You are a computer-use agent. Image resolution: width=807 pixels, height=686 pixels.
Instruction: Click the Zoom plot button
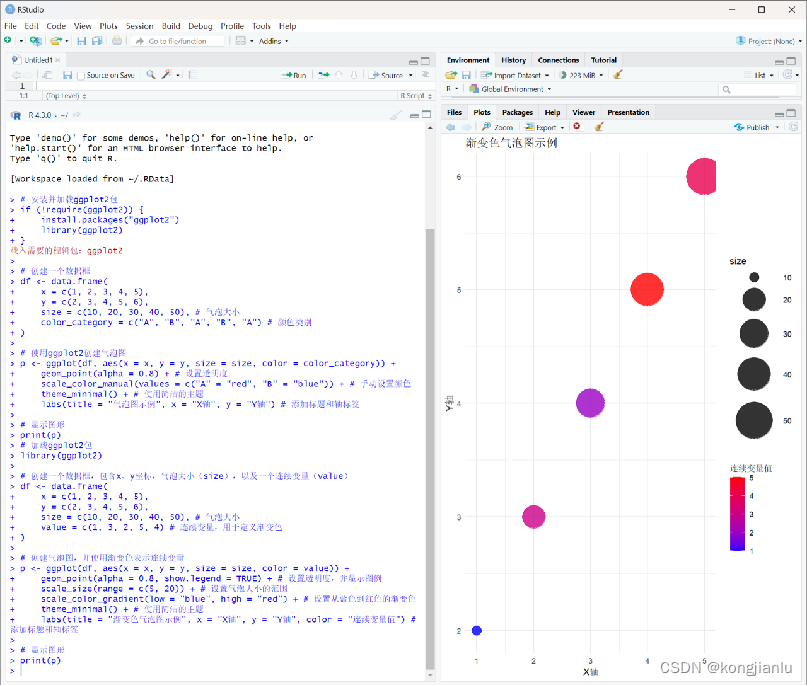[498, 127]
